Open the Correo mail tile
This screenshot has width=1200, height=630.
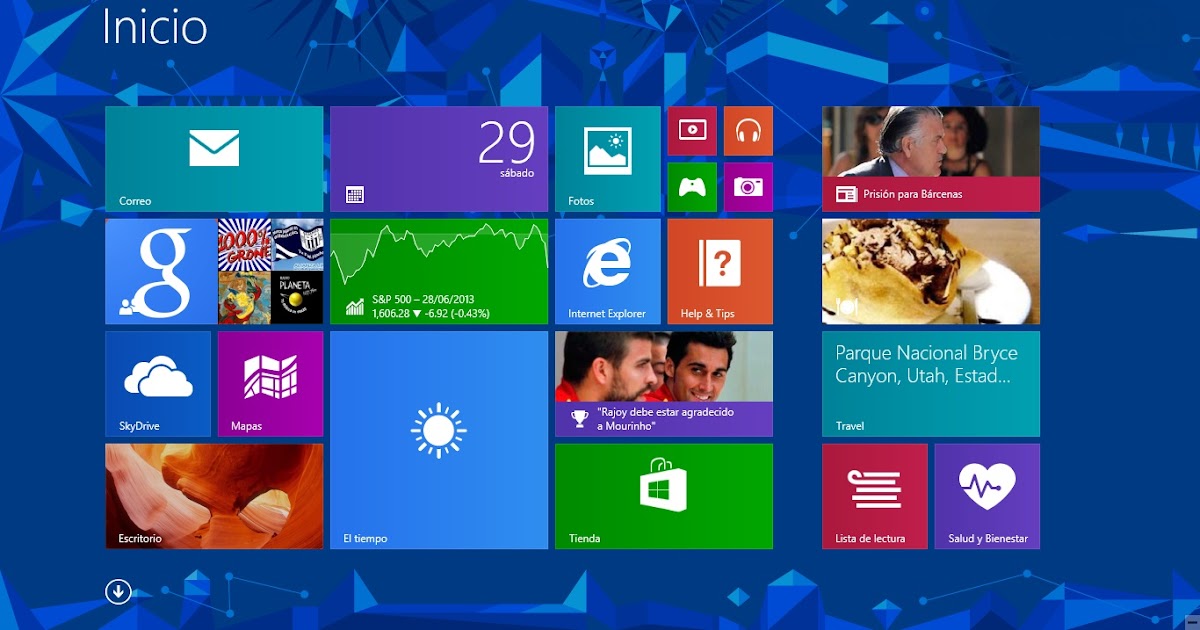point(214,159)
